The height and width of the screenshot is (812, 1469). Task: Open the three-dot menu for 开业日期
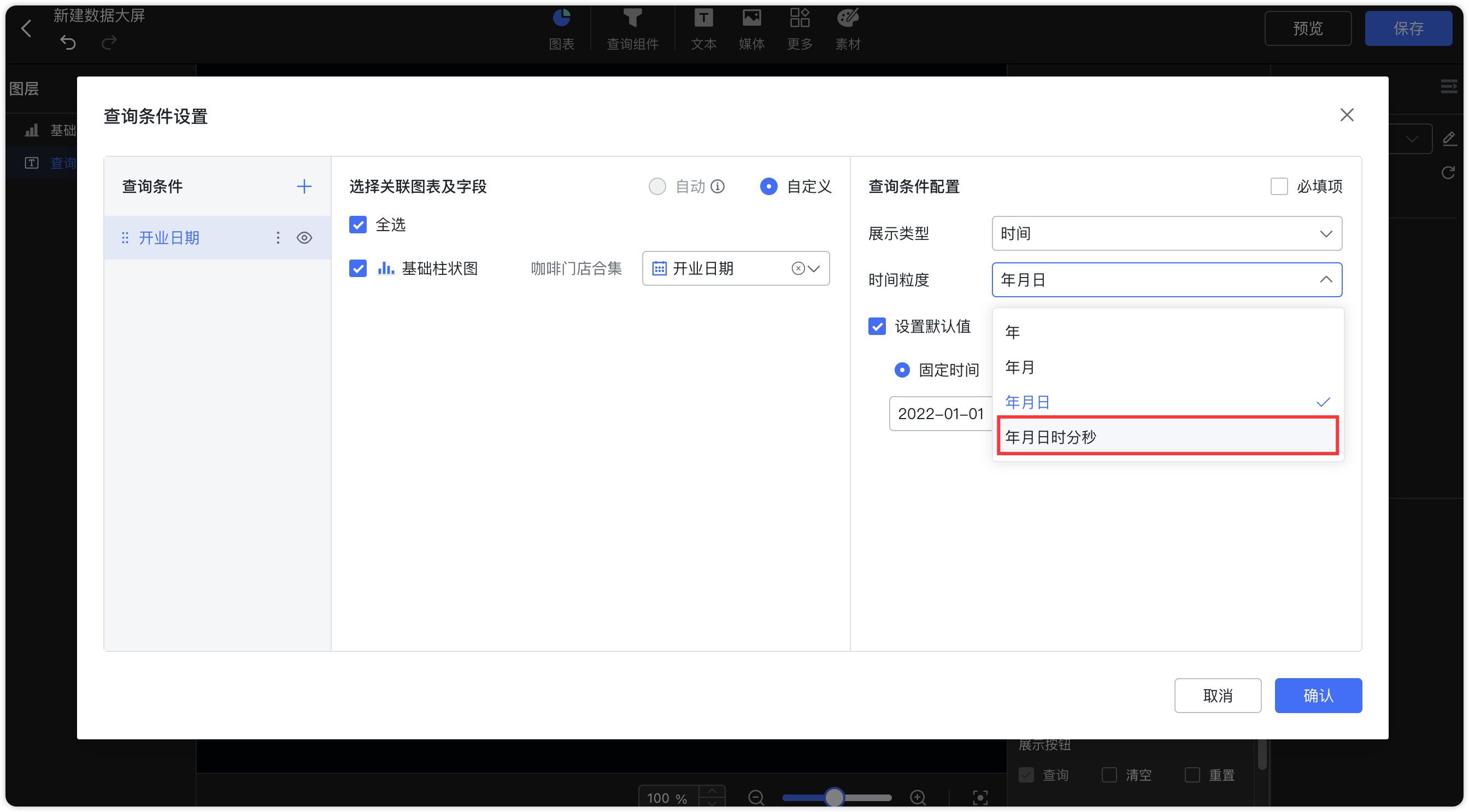point(278,238)
